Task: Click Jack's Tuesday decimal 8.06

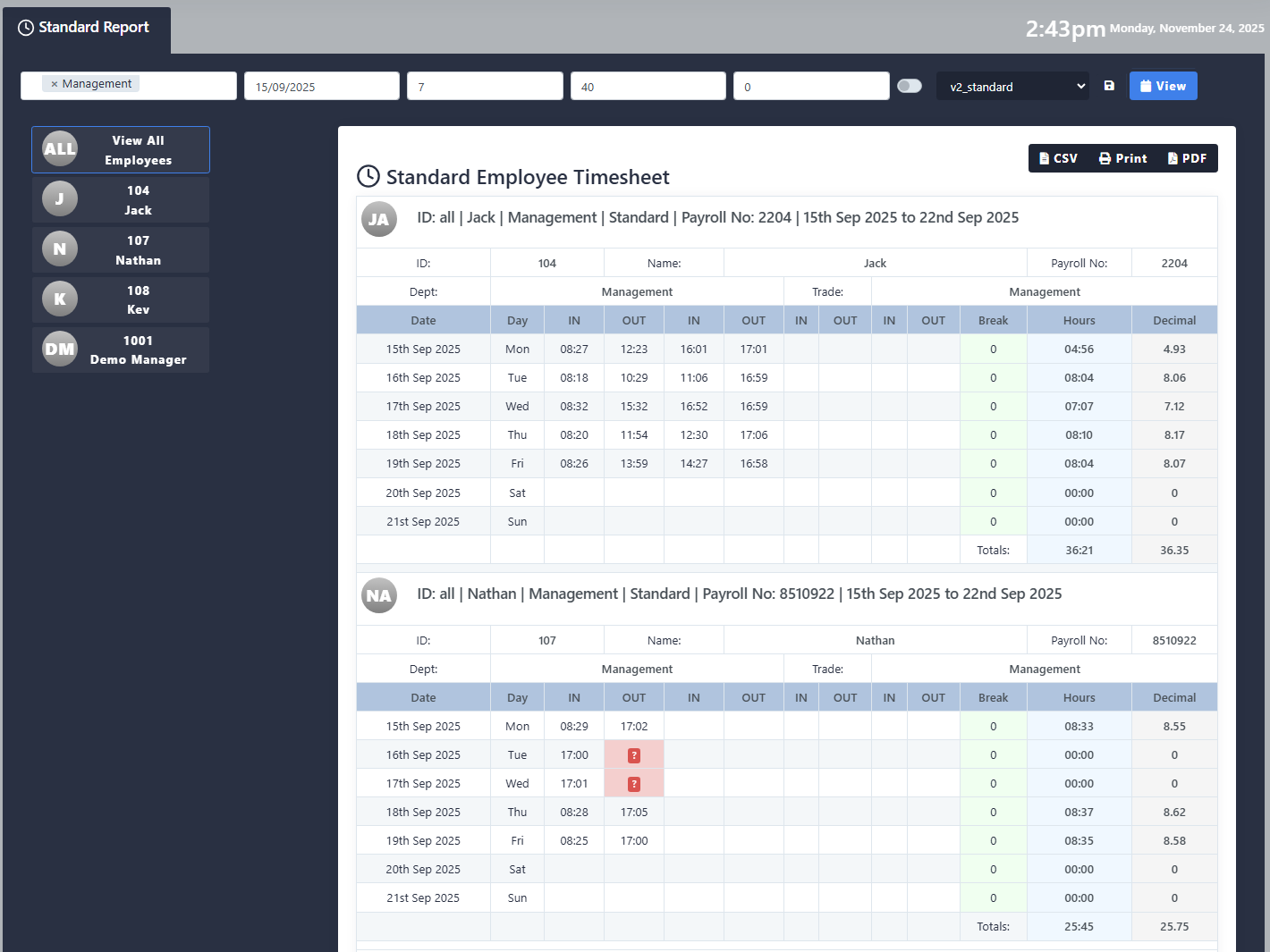Action: pyautogui.click(x=1174, y=377)
